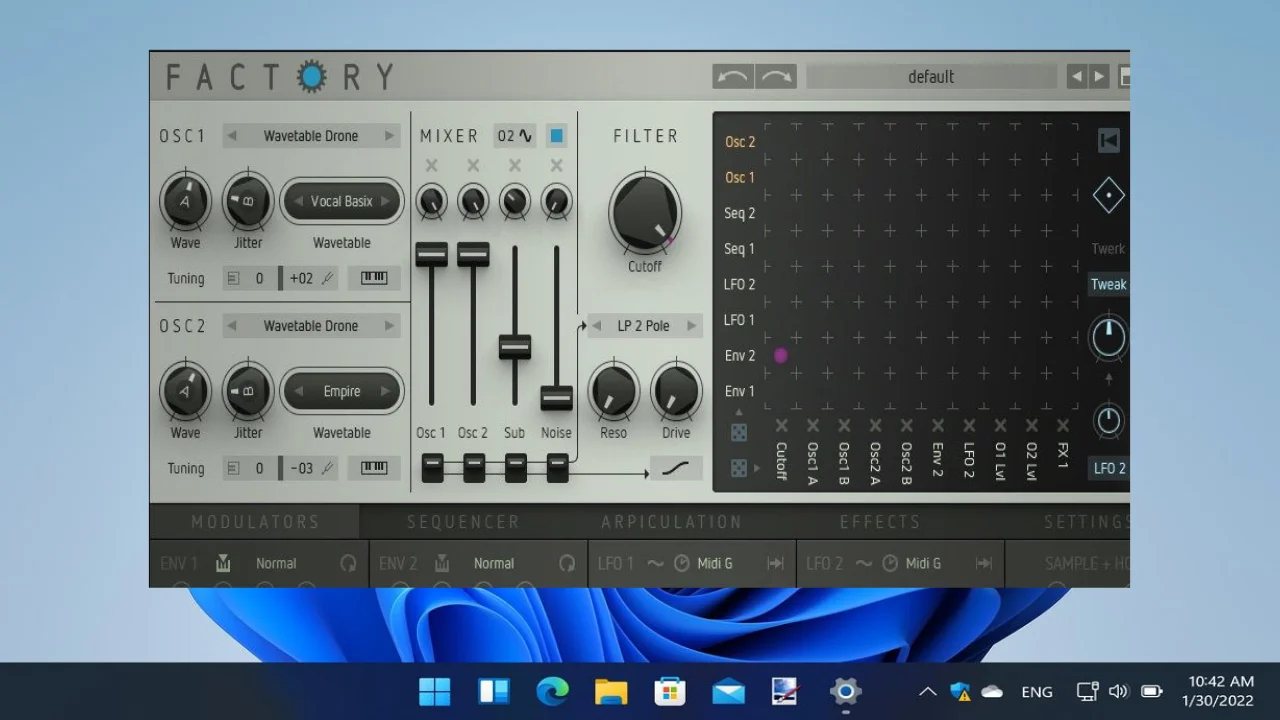Select the Env 2 matrix row label
This screenshot has height=720, width=1280.
pos(740,356)
